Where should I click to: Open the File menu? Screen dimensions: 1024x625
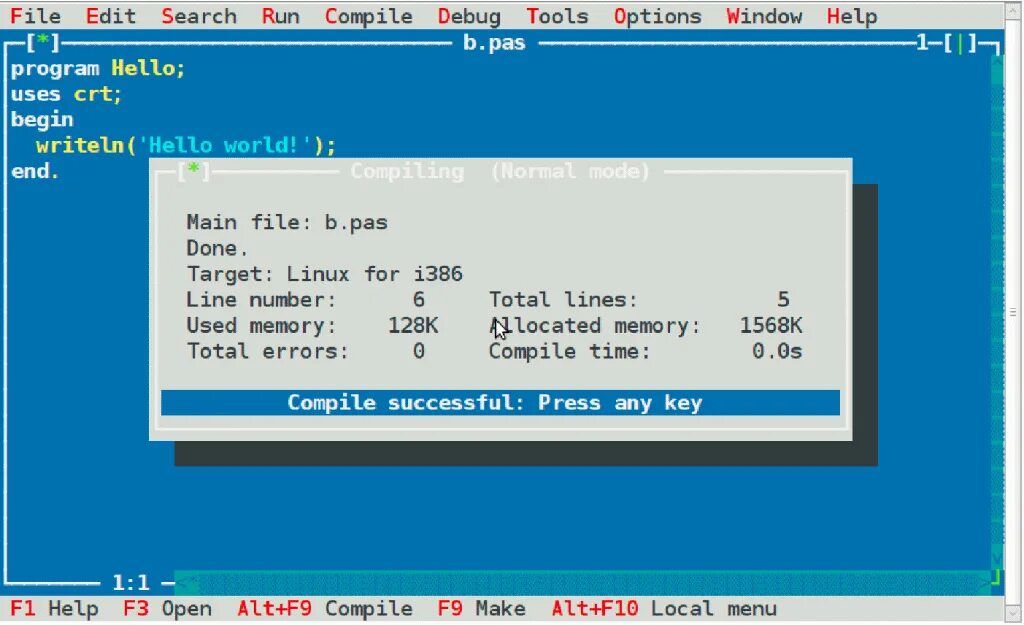(x=35, y=16)
